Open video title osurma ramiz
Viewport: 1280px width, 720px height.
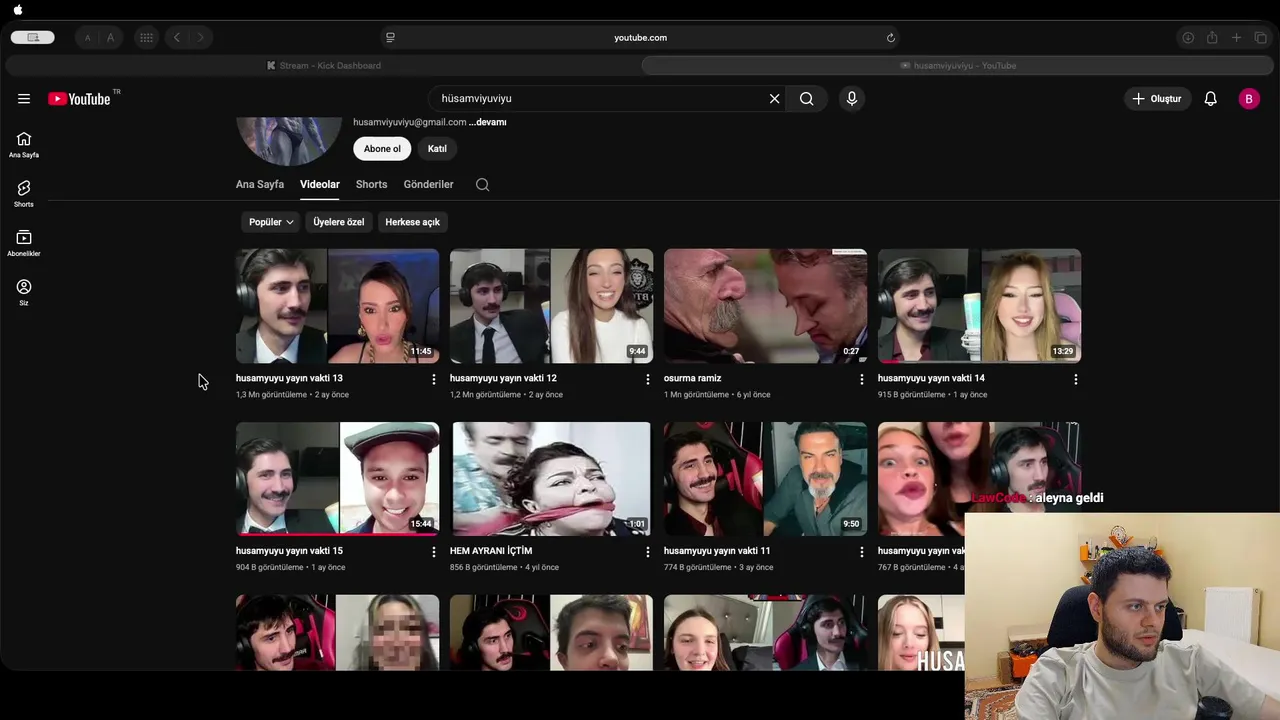(x=692, y=378)
